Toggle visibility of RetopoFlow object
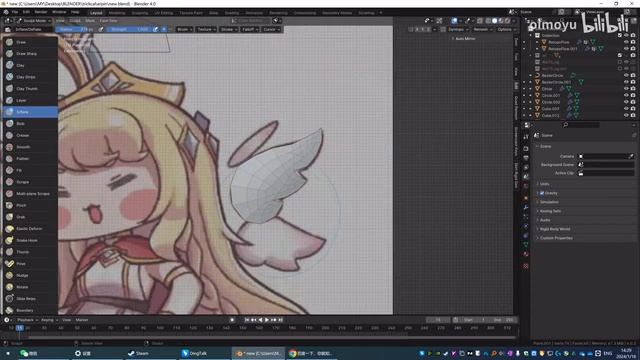 (x=626, y=42)
